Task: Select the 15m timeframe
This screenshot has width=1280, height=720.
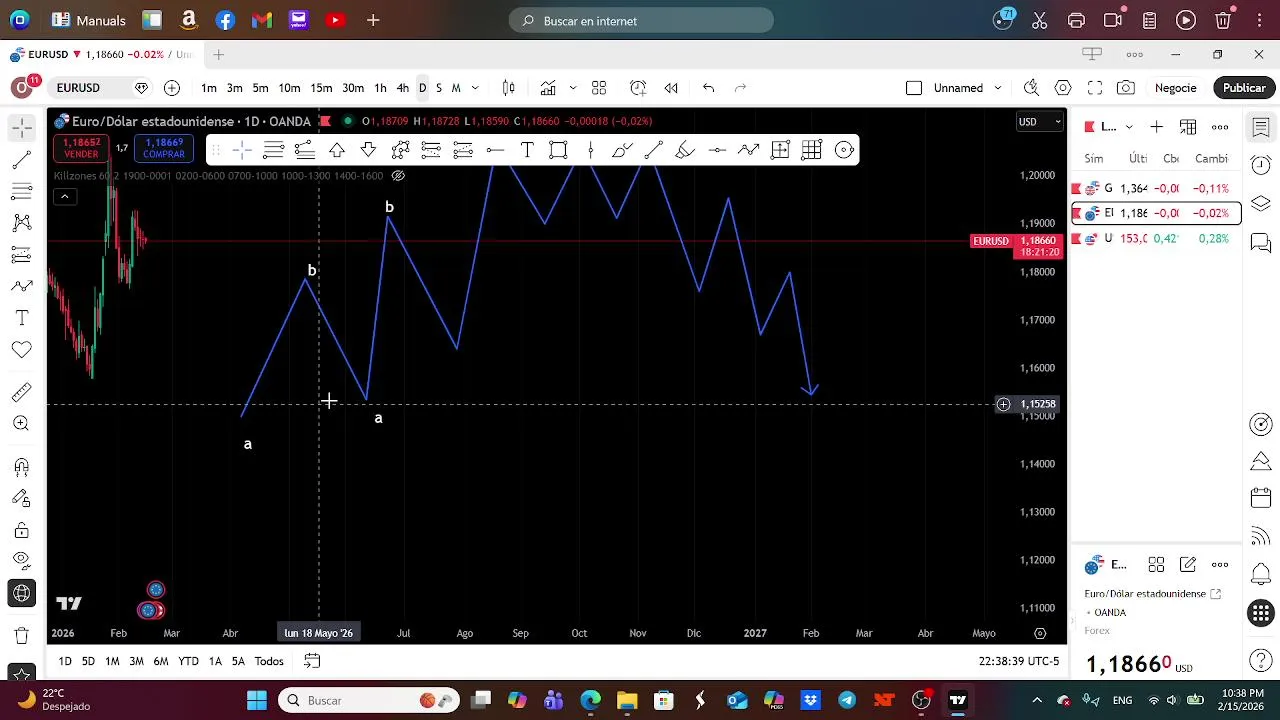Action: (321, 88)
